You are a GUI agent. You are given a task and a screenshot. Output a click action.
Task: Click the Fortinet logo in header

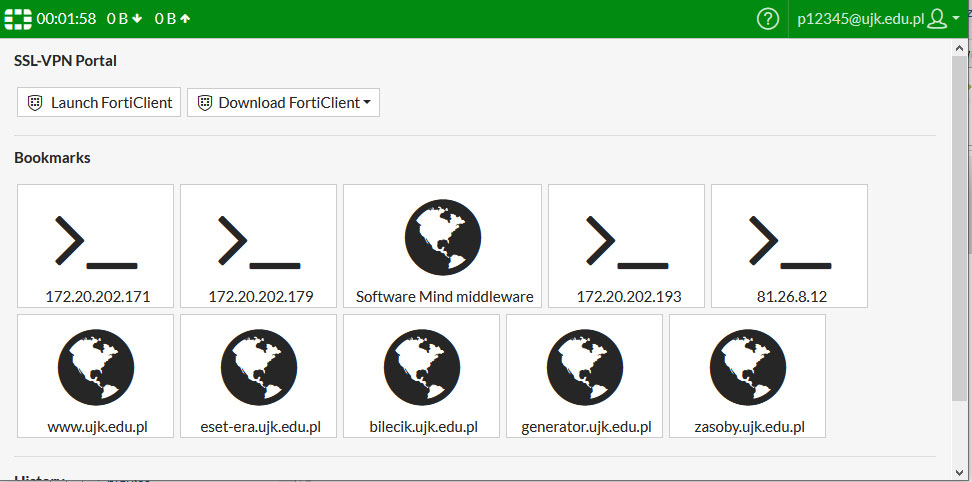point(18,19)
